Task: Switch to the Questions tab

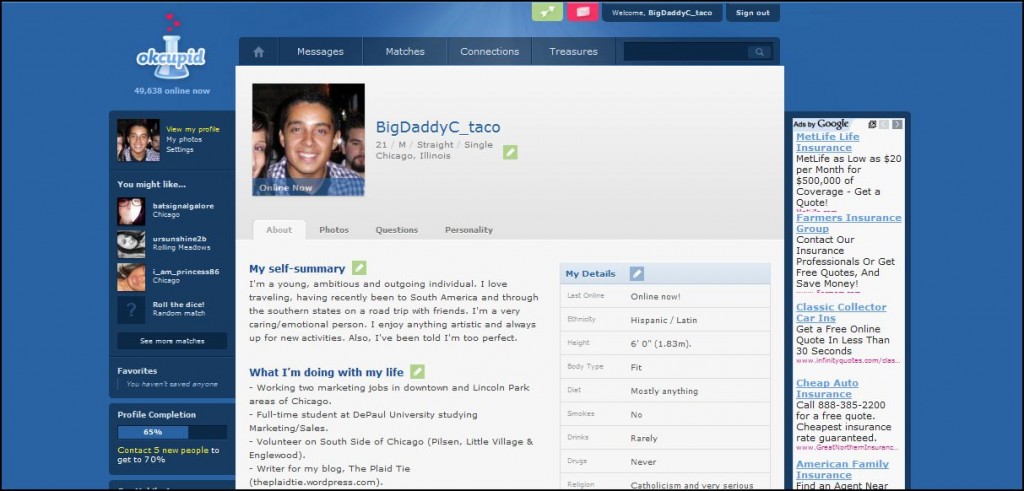Action: click(x=396, y=230)
